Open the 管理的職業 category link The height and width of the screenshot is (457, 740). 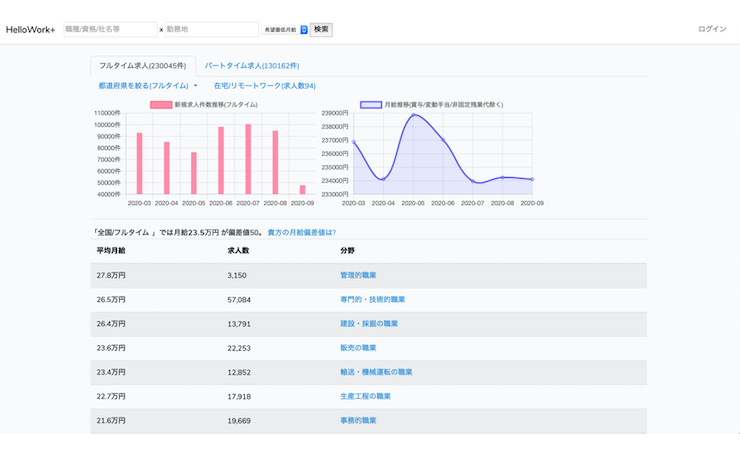click(x=358, y=275)
